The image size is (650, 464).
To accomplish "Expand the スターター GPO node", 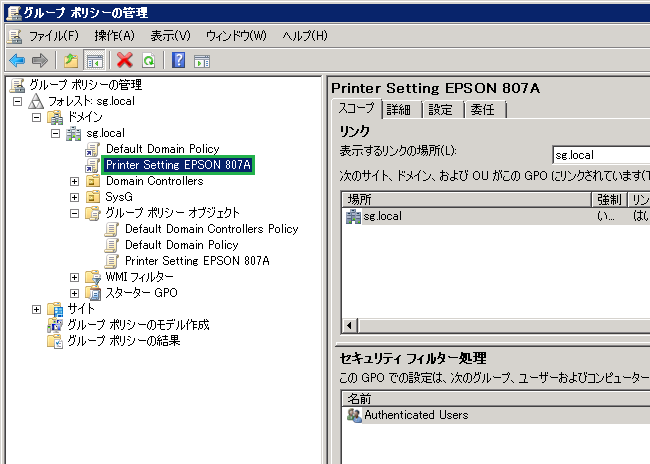I will click(x=75, y=294).
